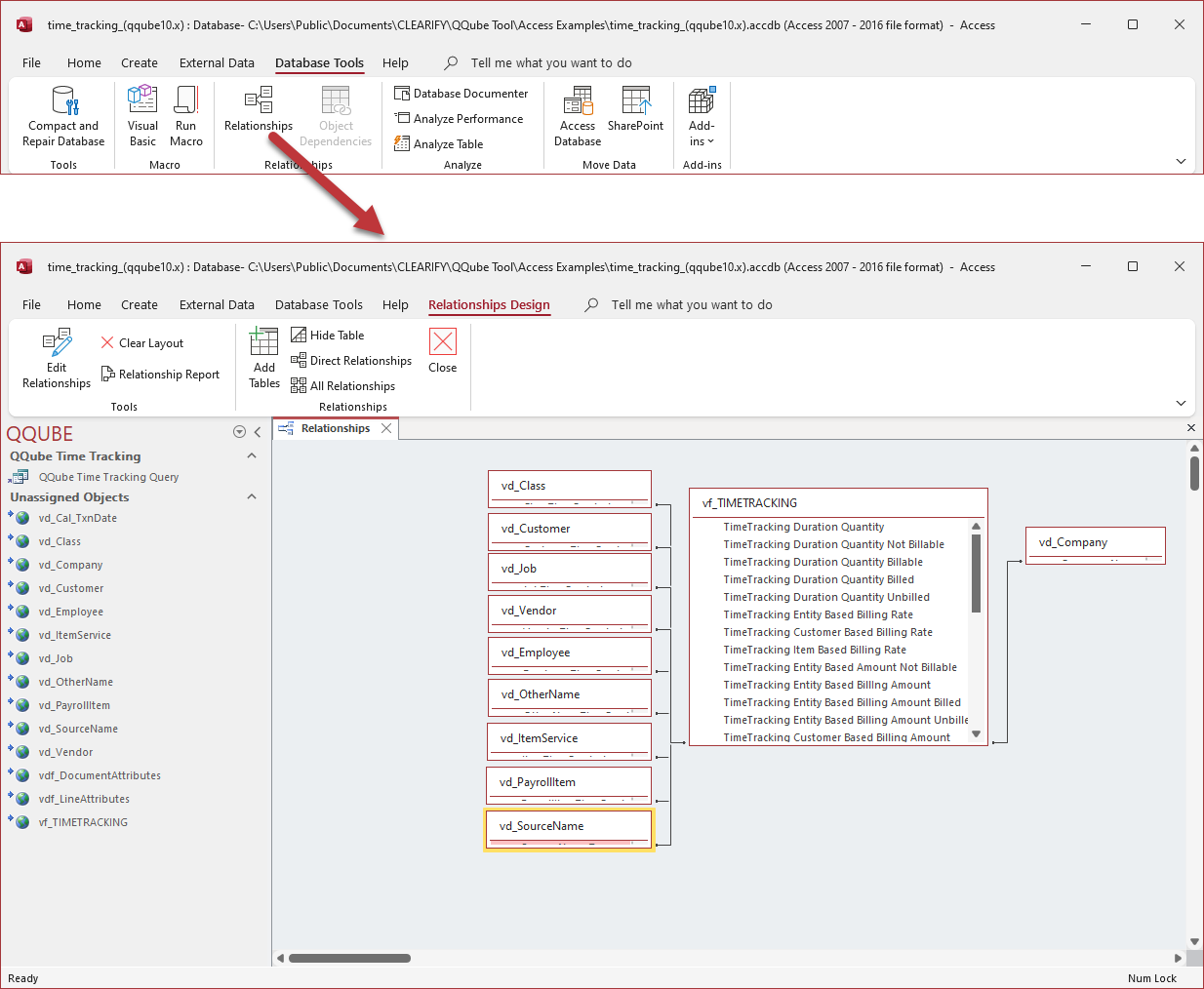This screenshot has height=989, width=1204.
Task: Open the Add-ins dropdown
Action: tap(702, 116)
